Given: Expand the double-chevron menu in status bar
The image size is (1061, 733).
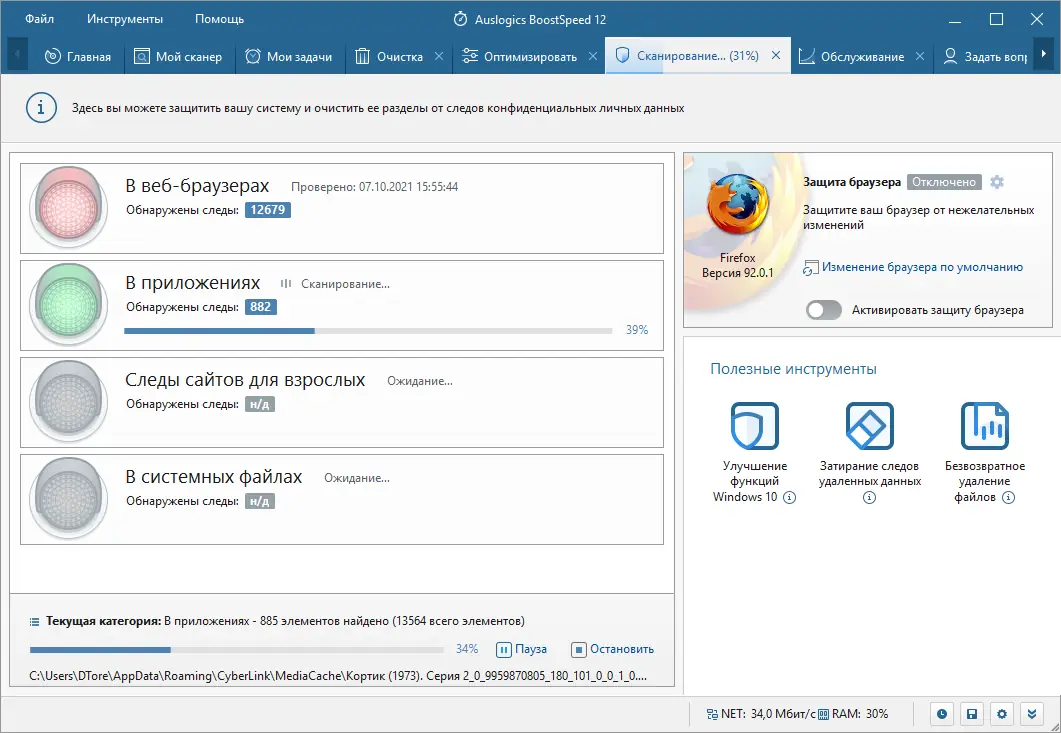Looking at the screenshot, I should coord(1032,714).
